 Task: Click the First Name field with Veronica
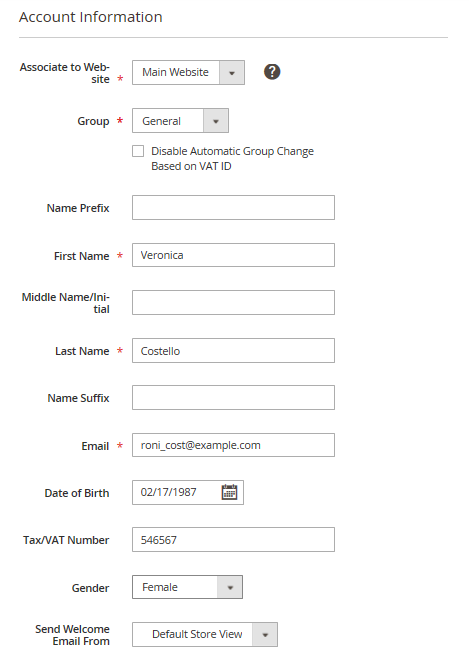pos(233,255)
